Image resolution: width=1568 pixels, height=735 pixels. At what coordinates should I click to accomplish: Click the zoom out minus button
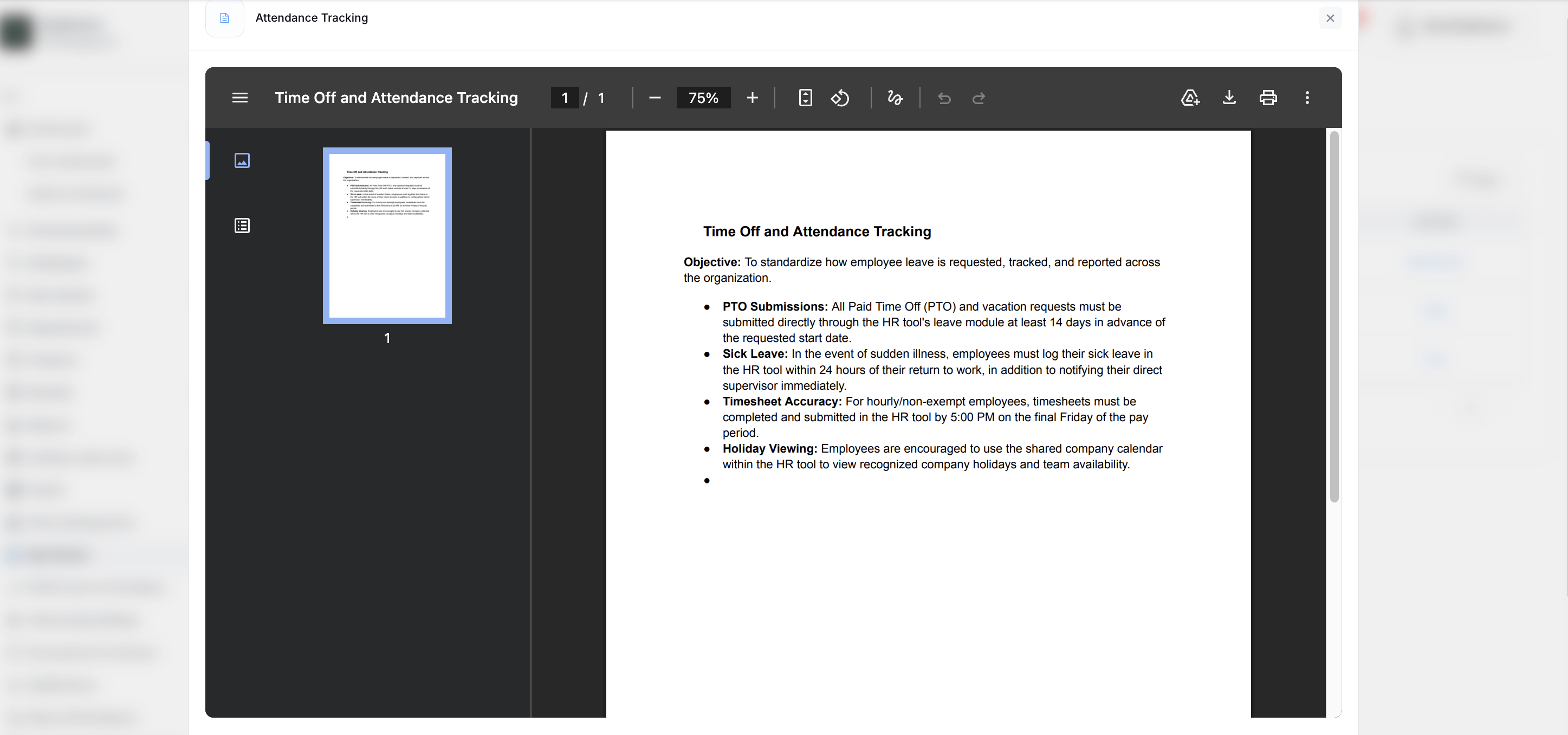[655, 98]
